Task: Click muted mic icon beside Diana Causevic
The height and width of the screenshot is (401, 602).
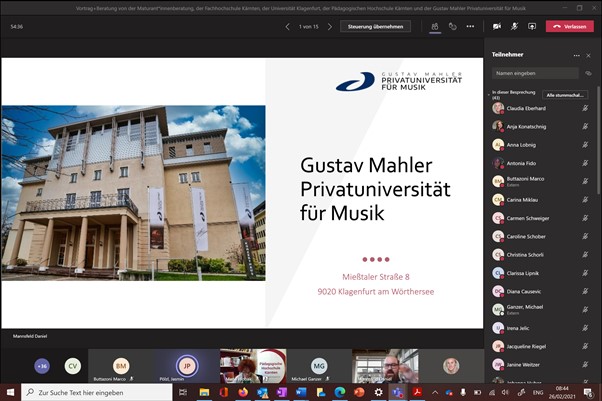Action: (585, 291)
